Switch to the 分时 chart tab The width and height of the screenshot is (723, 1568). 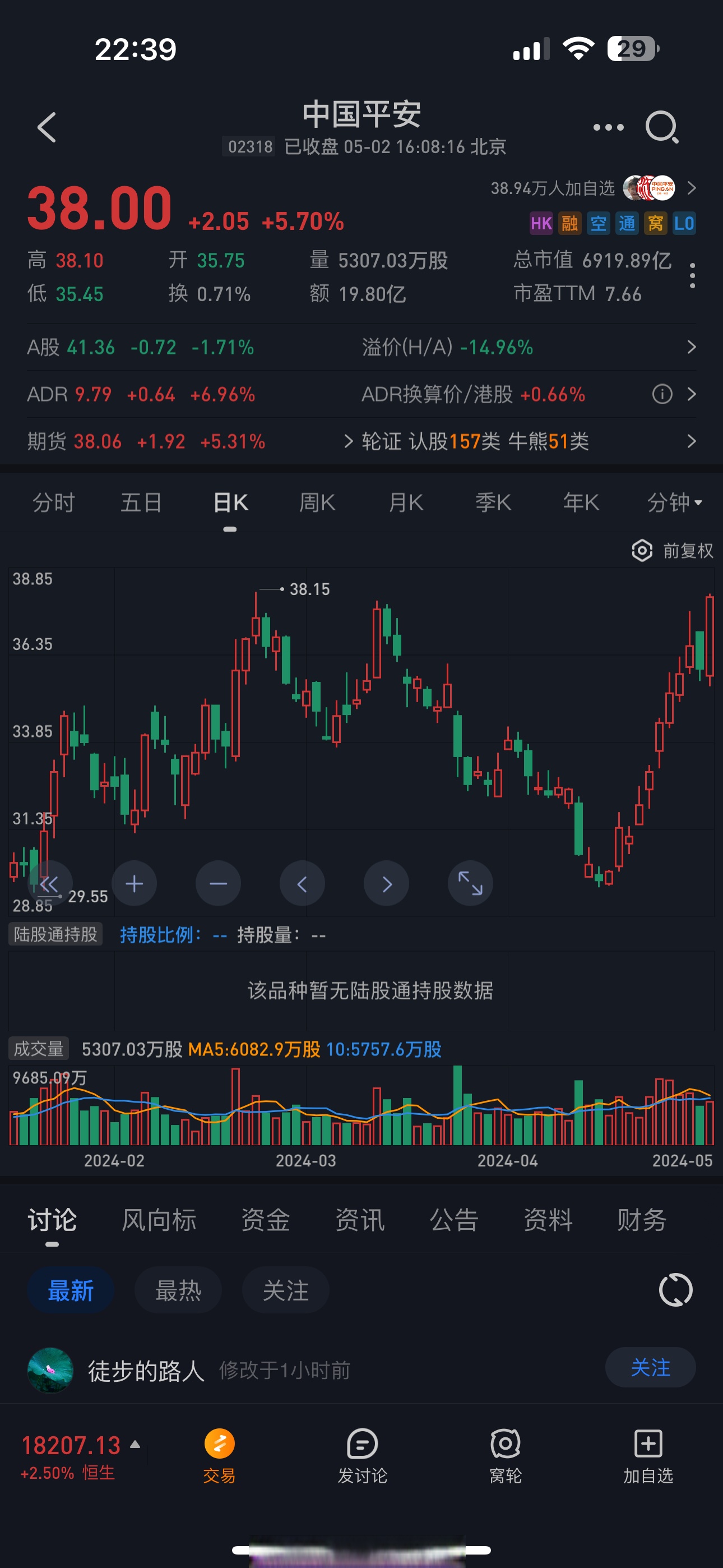pos(54,502)
